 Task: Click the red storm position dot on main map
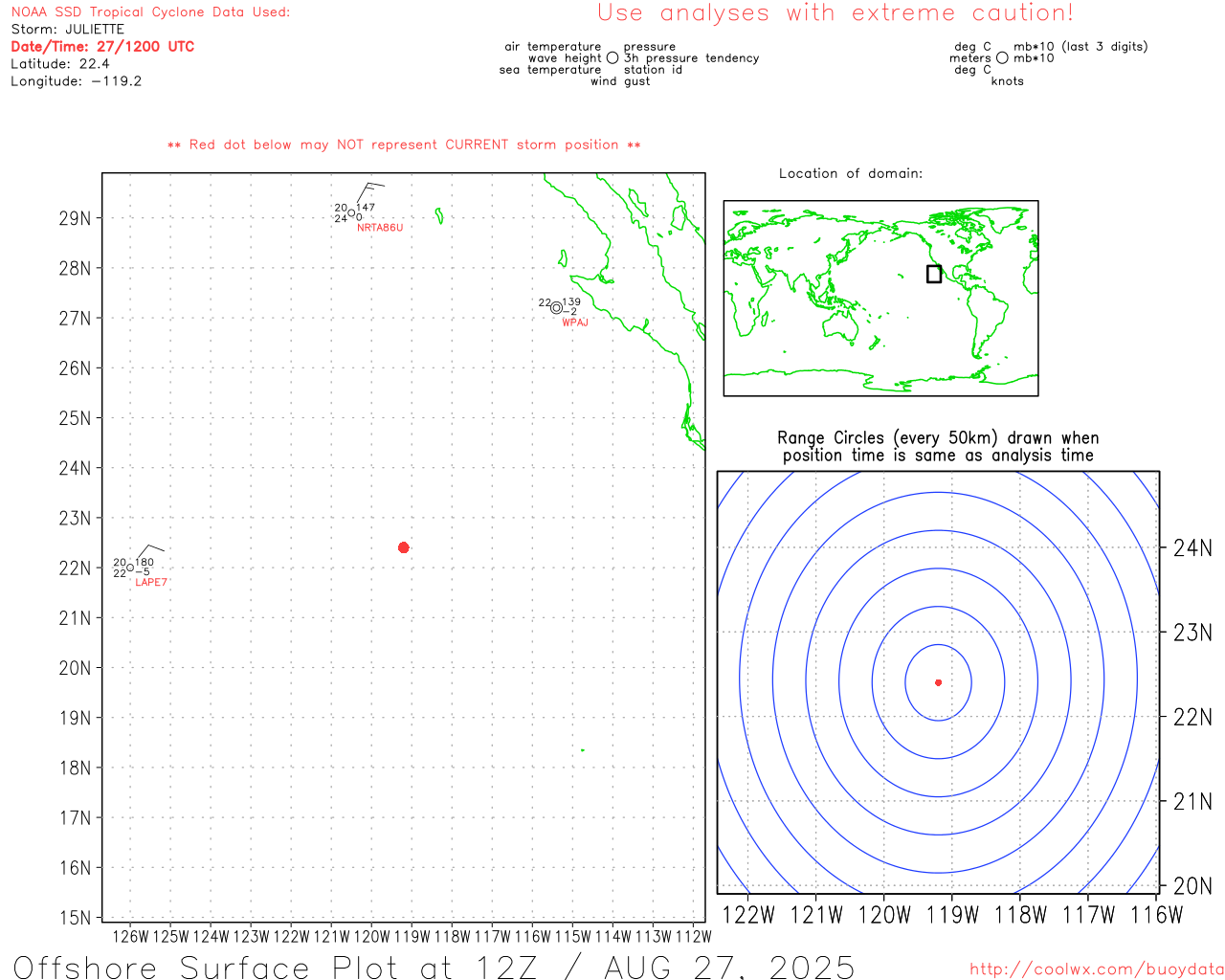pos(403,547)
